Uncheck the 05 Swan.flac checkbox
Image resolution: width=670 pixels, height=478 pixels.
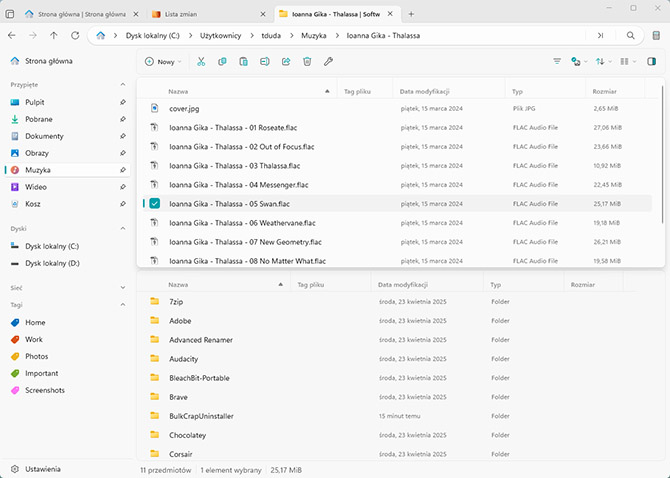pyautogui.click(x=155, y=204)
